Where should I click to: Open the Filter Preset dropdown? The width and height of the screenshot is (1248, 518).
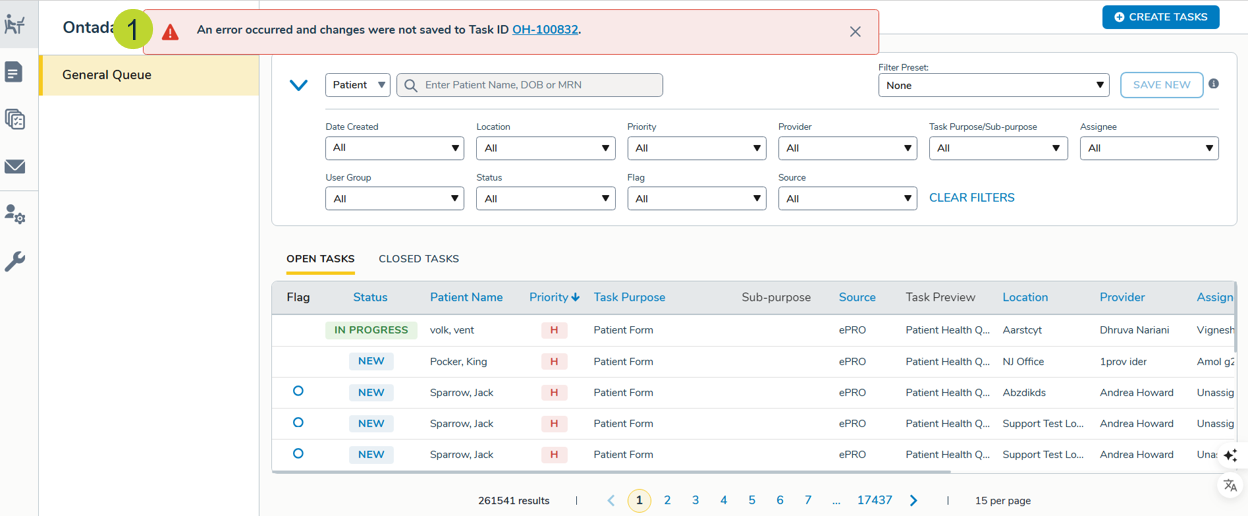(x=993, y=85)
